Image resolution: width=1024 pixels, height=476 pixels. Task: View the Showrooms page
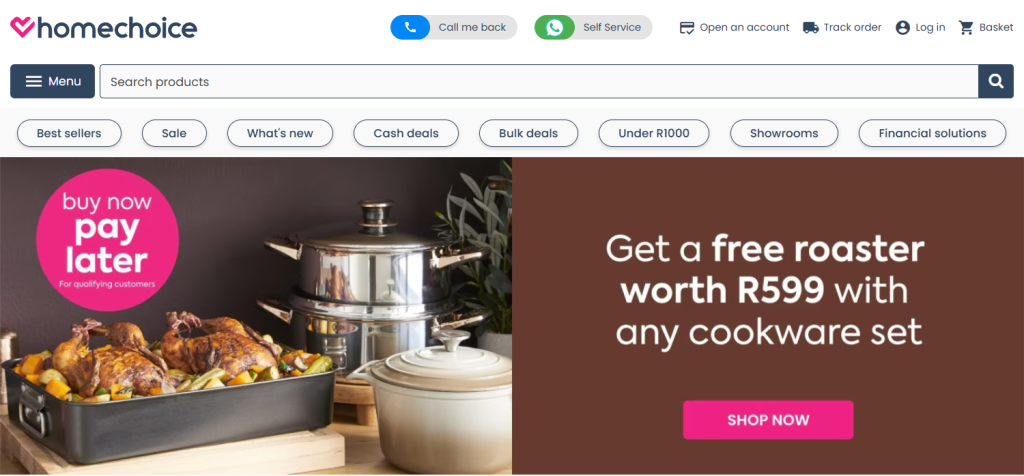[784, 133]
